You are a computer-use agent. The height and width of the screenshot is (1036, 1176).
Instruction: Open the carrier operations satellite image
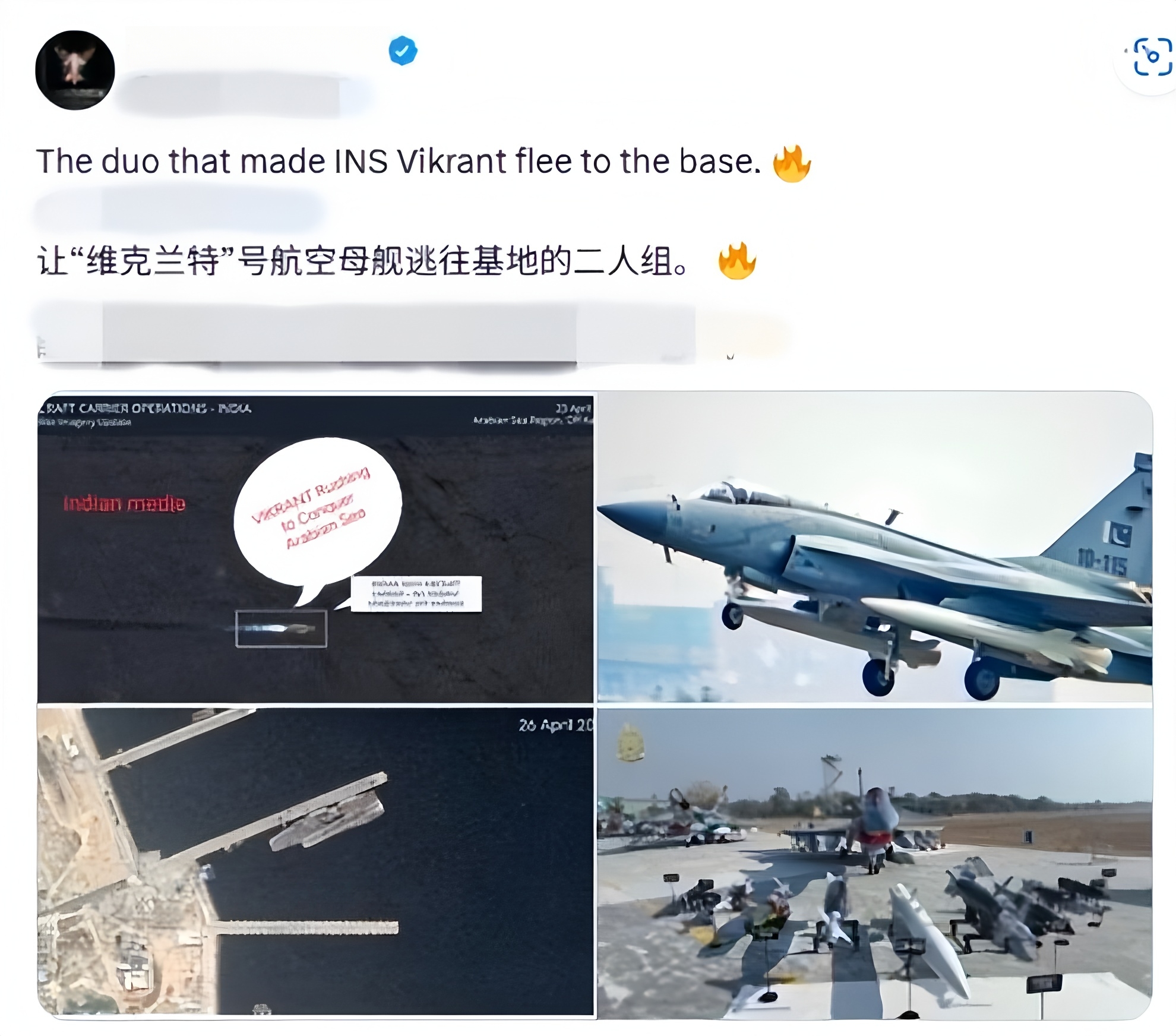click(x=315, y=549)
